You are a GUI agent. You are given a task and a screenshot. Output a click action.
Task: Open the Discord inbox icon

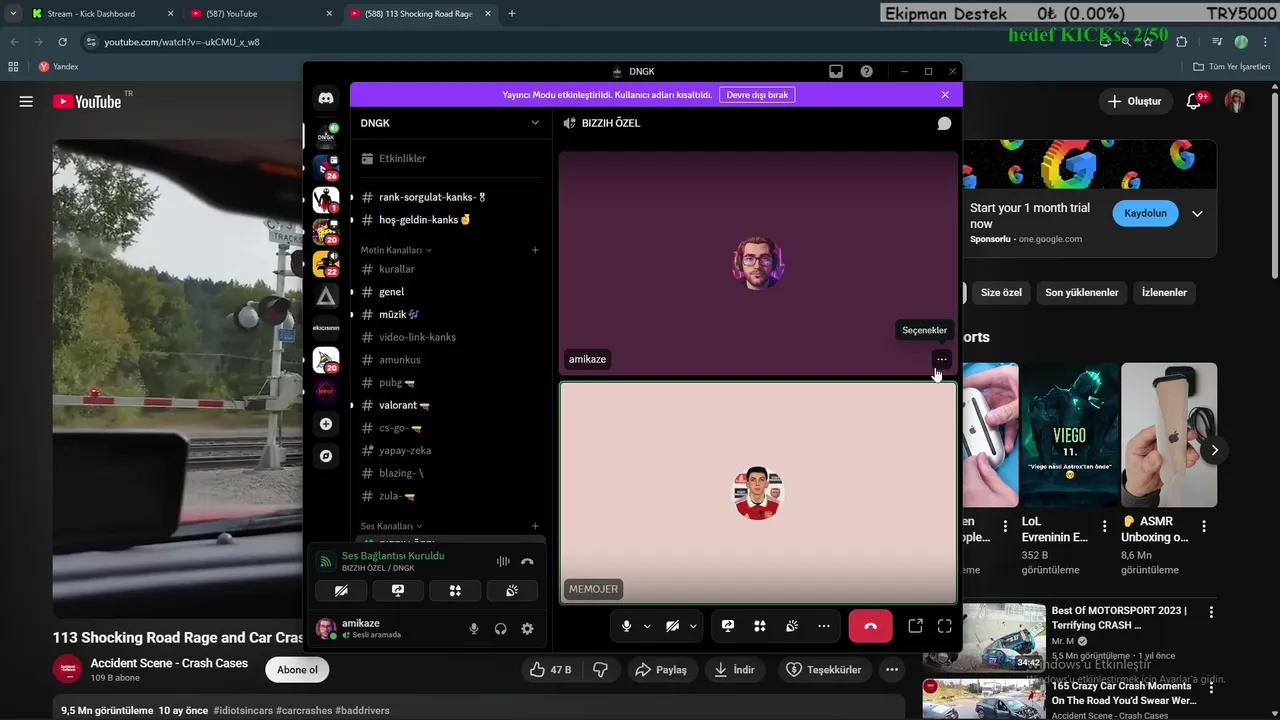coord(836,72)
